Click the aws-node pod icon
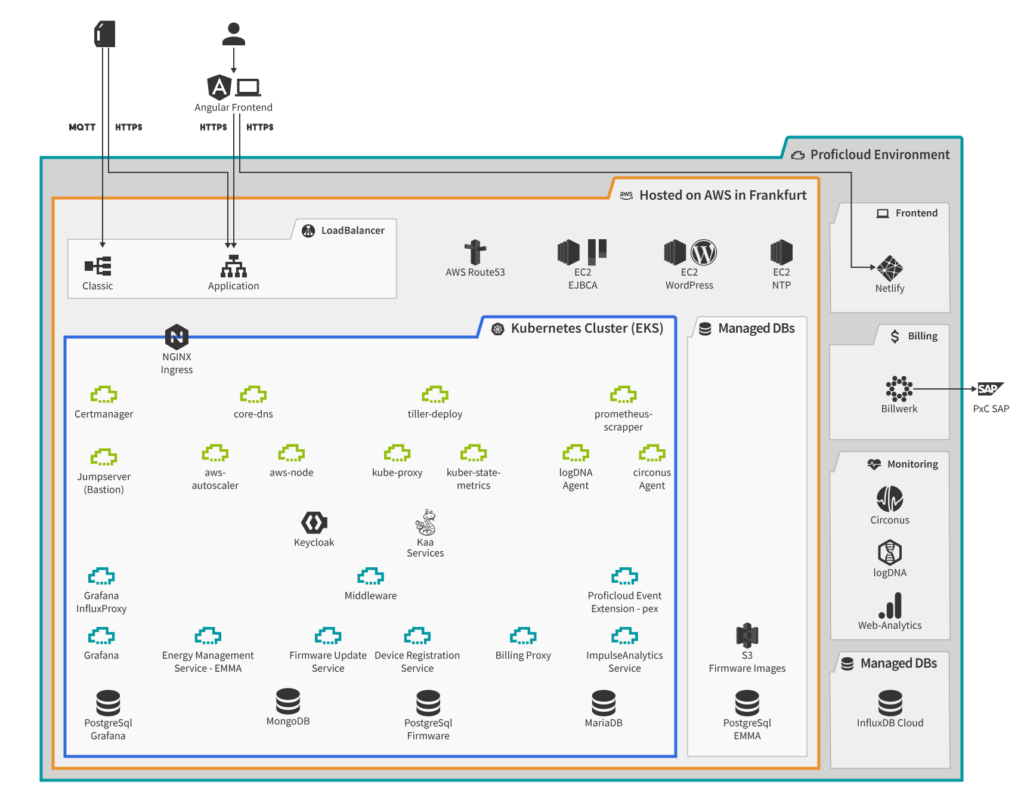The width and height of the screenshot is (1024, 794). 291,453
